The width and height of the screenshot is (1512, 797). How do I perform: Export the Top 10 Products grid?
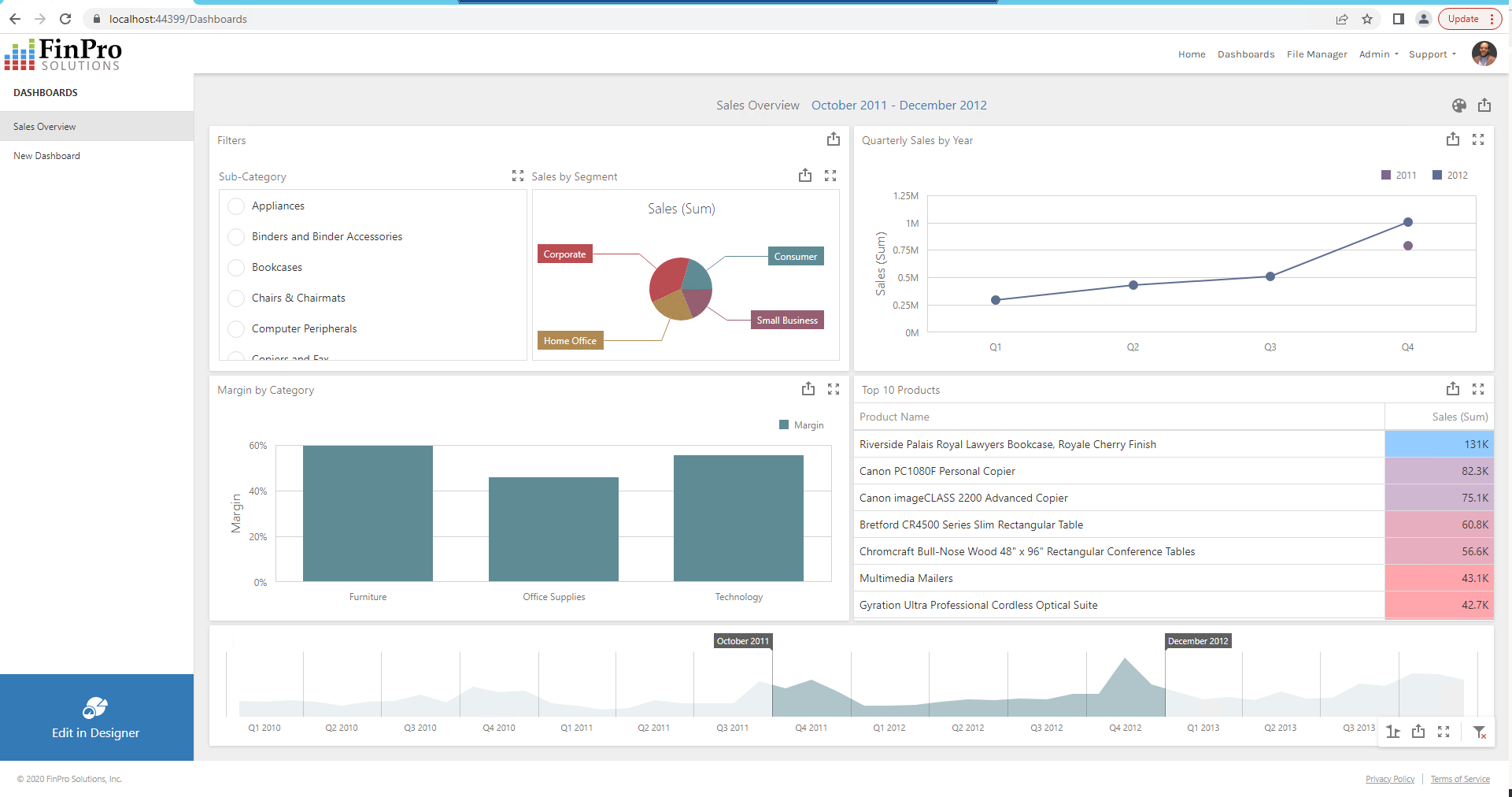1452,388
